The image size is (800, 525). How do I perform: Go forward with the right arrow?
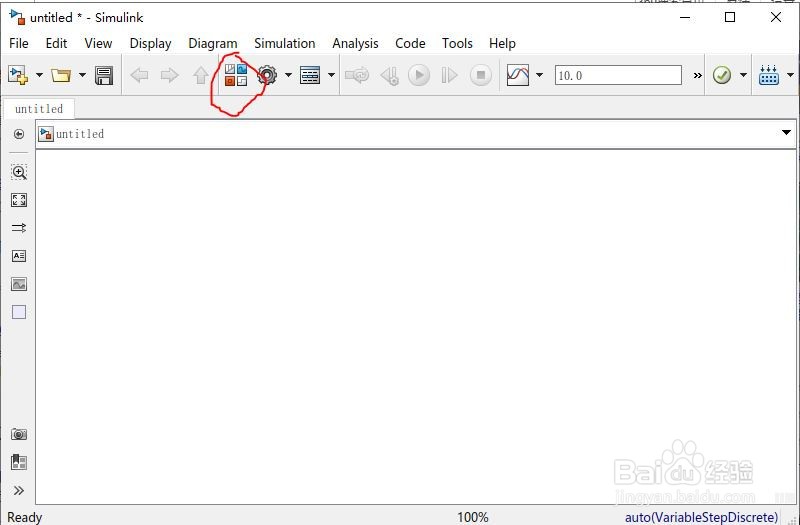[169, 76]
